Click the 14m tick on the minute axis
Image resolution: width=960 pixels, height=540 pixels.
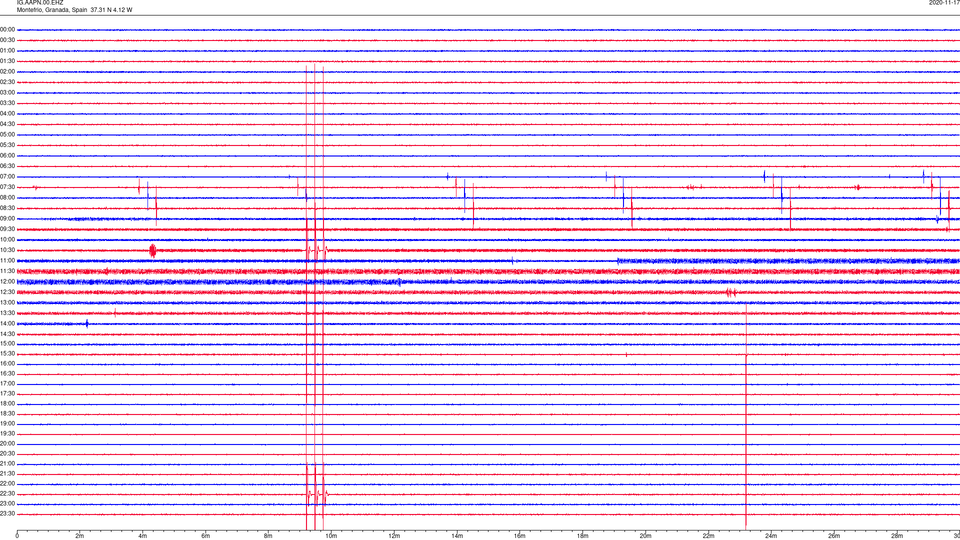(x=457, y=536)
